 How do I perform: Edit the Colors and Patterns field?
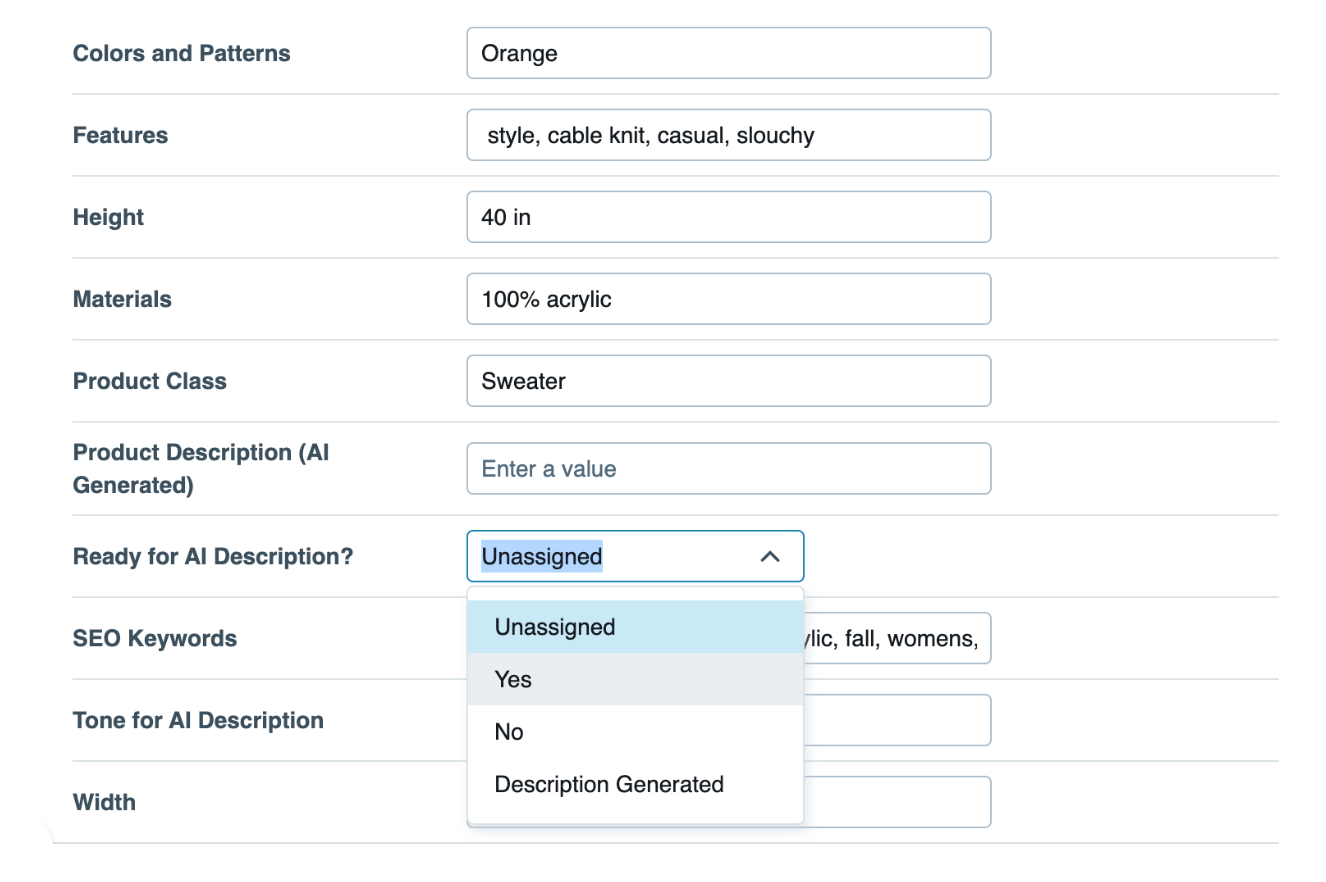click(x=729, y=53)
